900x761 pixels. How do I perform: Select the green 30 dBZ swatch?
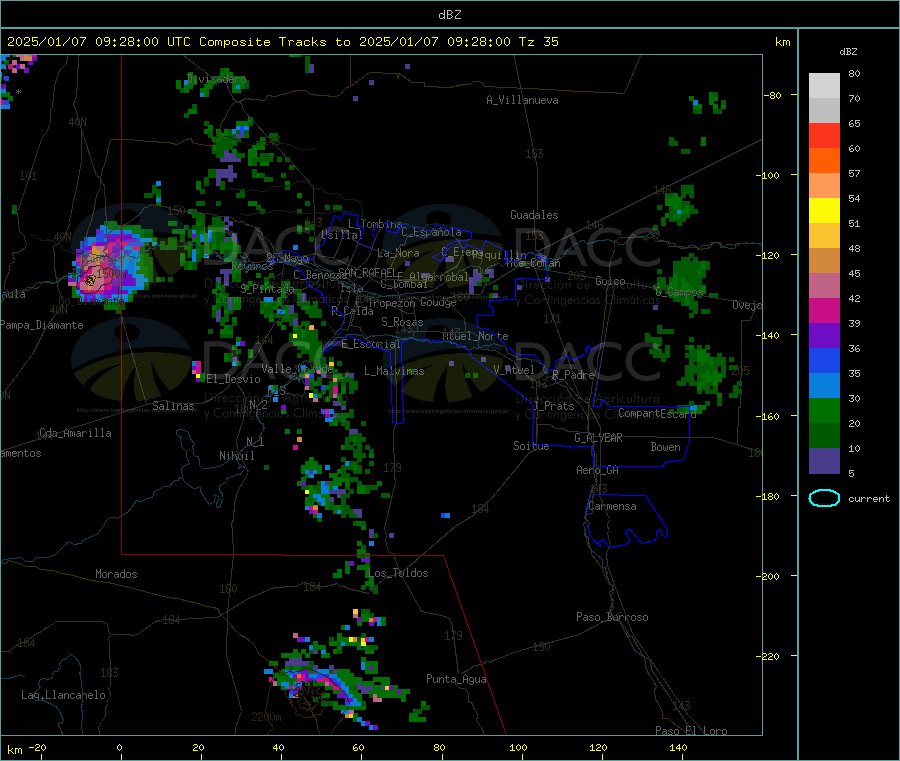tap(824, 410)
